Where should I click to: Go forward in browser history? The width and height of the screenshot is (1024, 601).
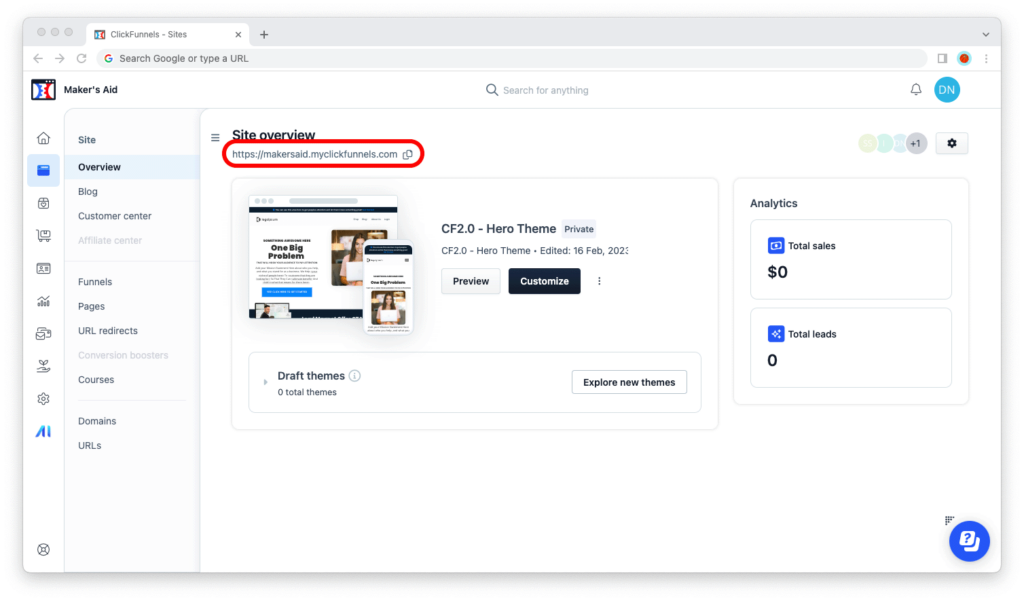coord(59,58)
